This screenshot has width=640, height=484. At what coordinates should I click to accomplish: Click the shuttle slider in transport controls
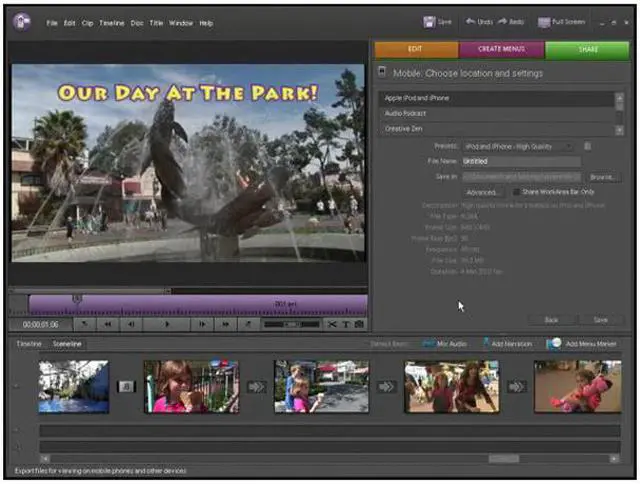click(291, 324)
